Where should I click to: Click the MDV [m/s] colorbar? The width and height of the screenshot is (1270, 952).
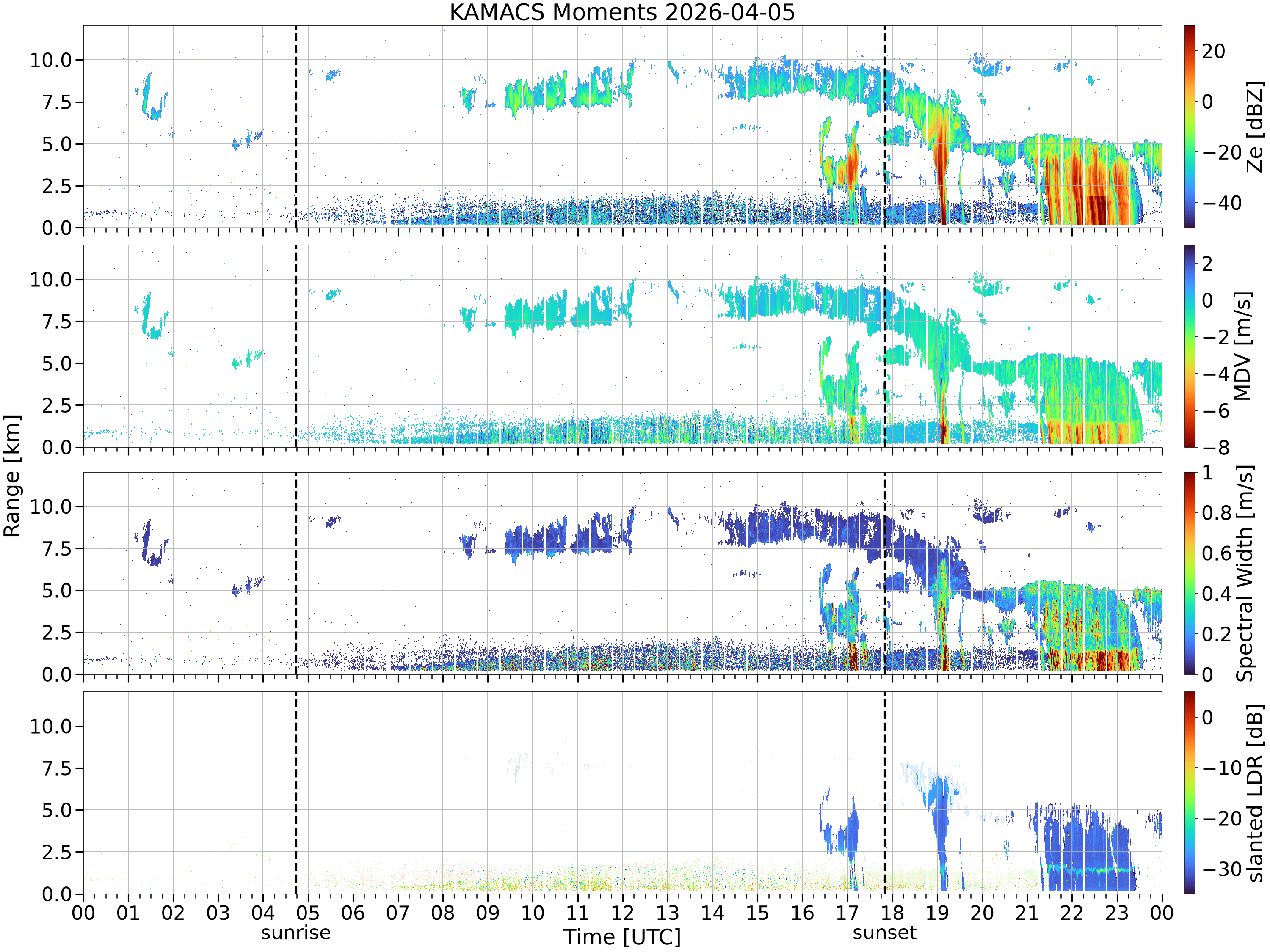1190,346
